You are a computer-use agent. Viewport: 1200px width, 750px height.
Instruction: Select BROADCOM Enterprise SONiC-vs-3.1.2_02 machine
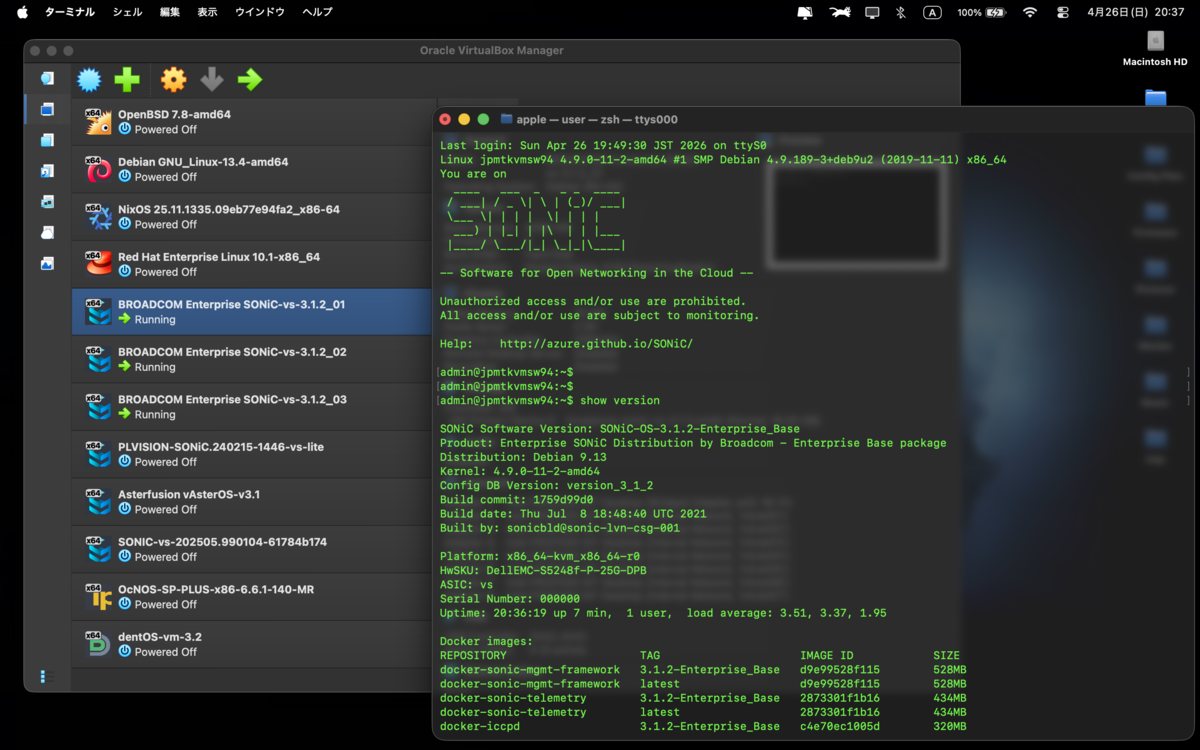pos(254,359)
